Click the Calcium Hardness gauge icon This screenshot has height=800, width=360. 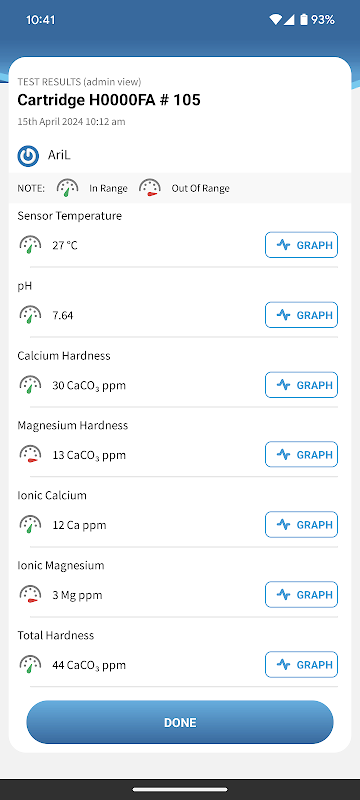click(30, 385)
